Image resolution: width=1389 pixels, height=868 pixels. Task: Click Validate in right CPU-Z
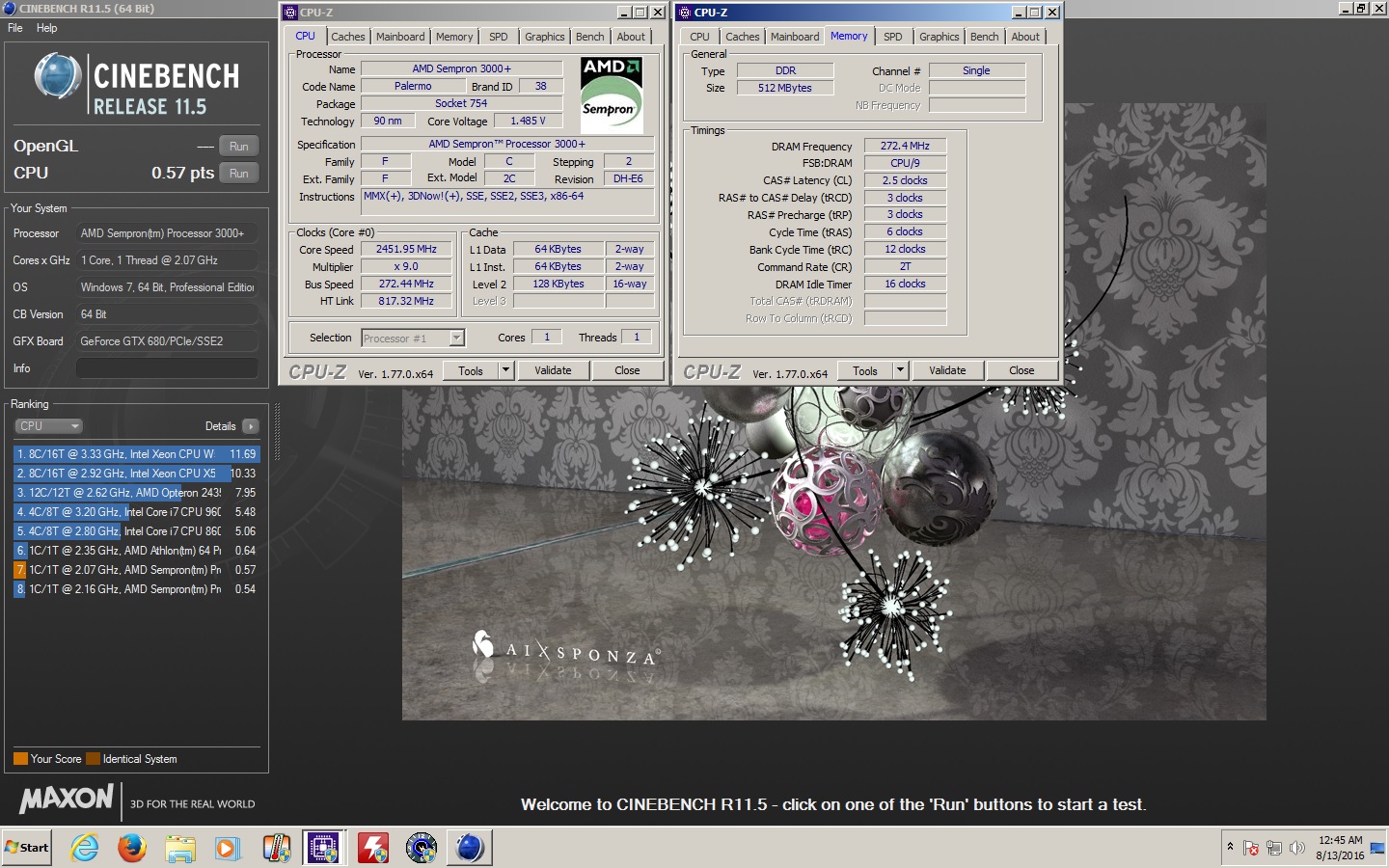coord(947,370)
